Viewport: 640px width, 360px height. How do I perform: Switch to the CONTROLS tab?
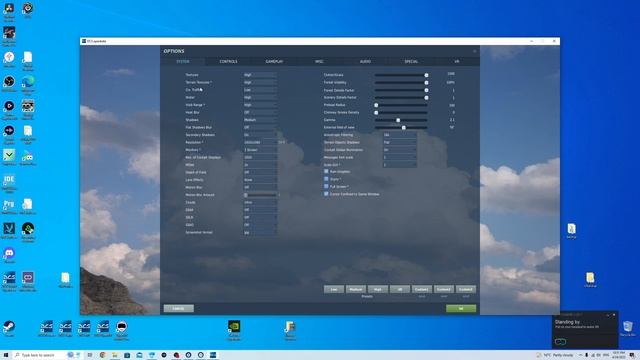[228, 61]
